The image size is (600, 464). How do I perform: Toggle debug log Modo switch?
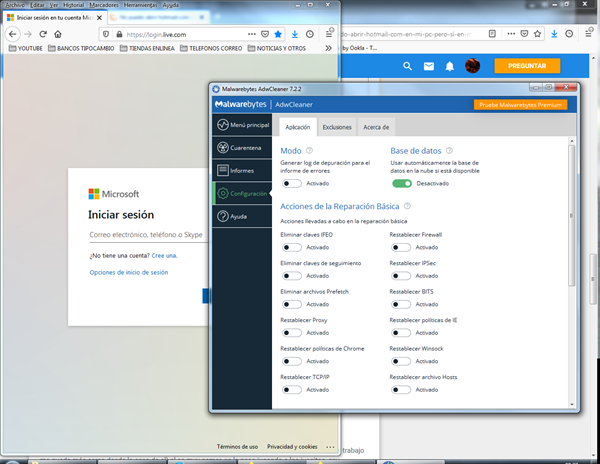coord(292,184)
